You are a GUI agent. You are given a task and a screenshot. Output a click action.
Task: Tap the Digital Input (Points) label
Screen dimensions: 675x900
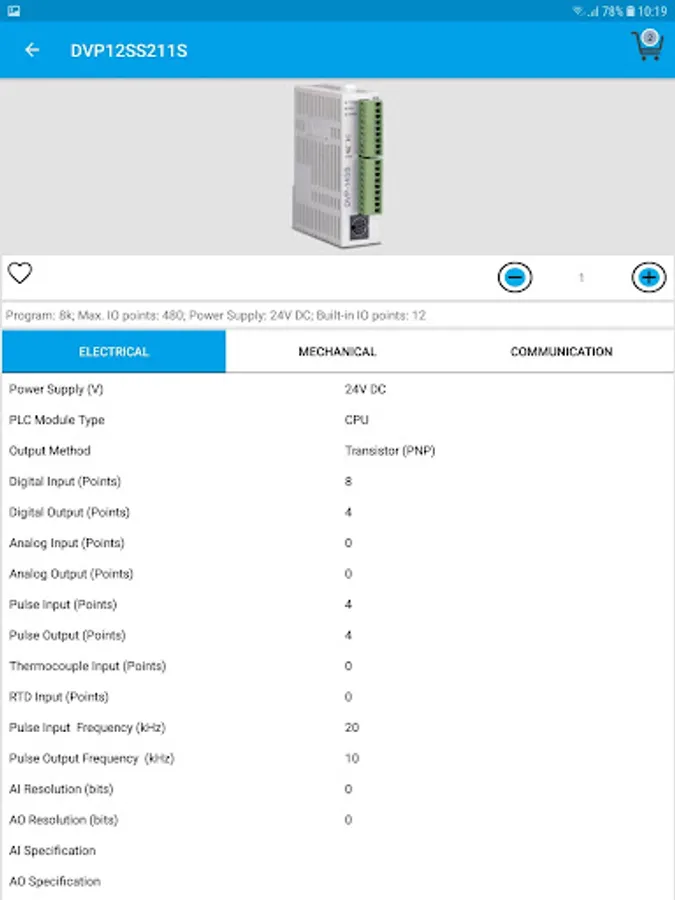pyautogui.click(x=65, y=482)
